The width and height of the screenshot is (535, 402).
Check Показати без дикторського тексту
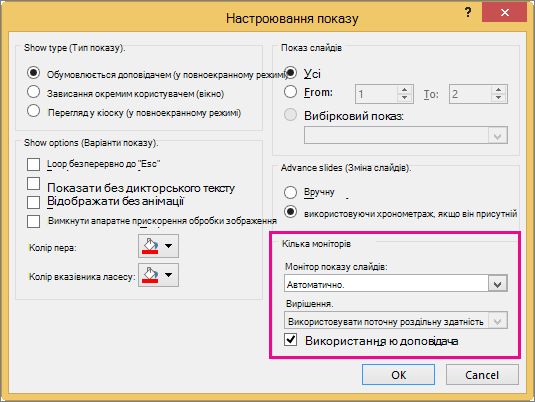[33, 184]
